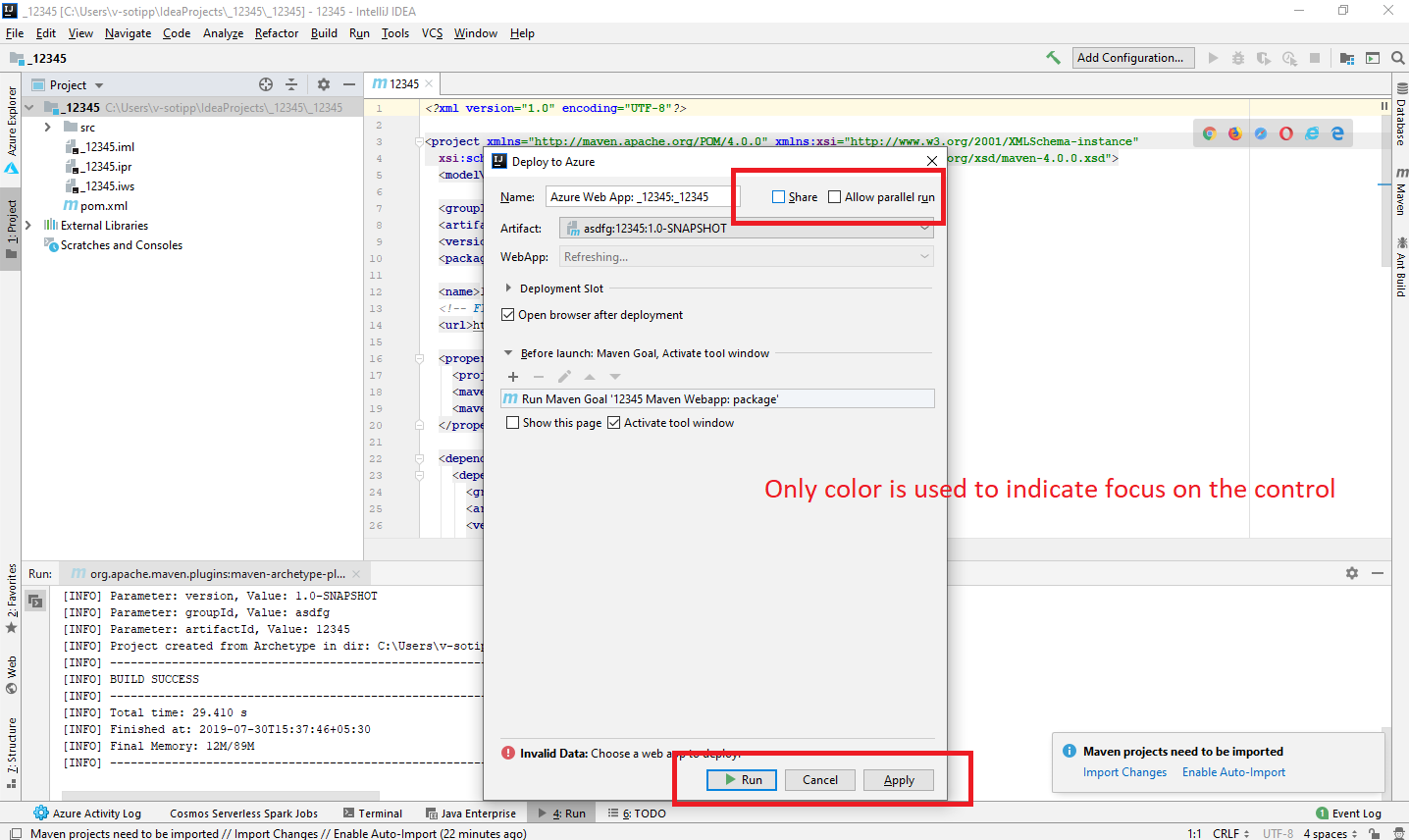Open the WebApp dropdown list

(923, 256)
